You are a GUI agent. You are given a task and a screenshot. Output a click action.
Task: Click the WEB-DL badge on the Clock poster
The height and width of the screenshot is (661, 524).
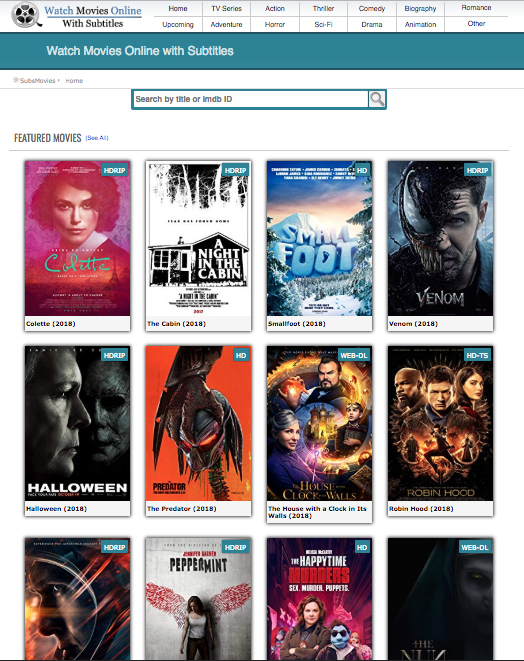354,355
